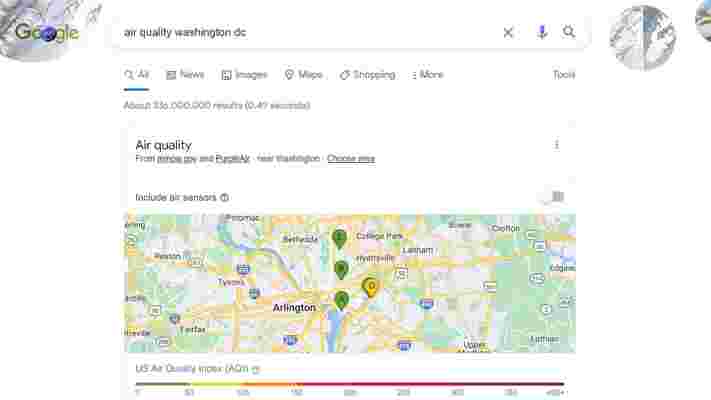Select the yellow air quality pin

(370, 287)
